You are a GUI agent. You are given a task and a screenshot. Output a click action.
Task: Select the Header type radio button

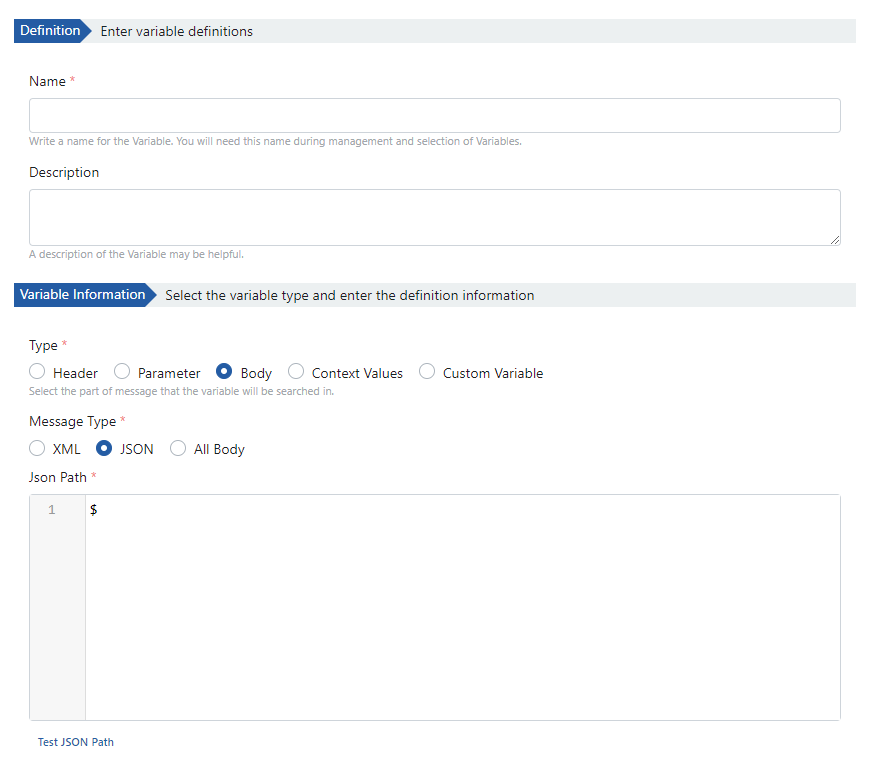(38, 372)
